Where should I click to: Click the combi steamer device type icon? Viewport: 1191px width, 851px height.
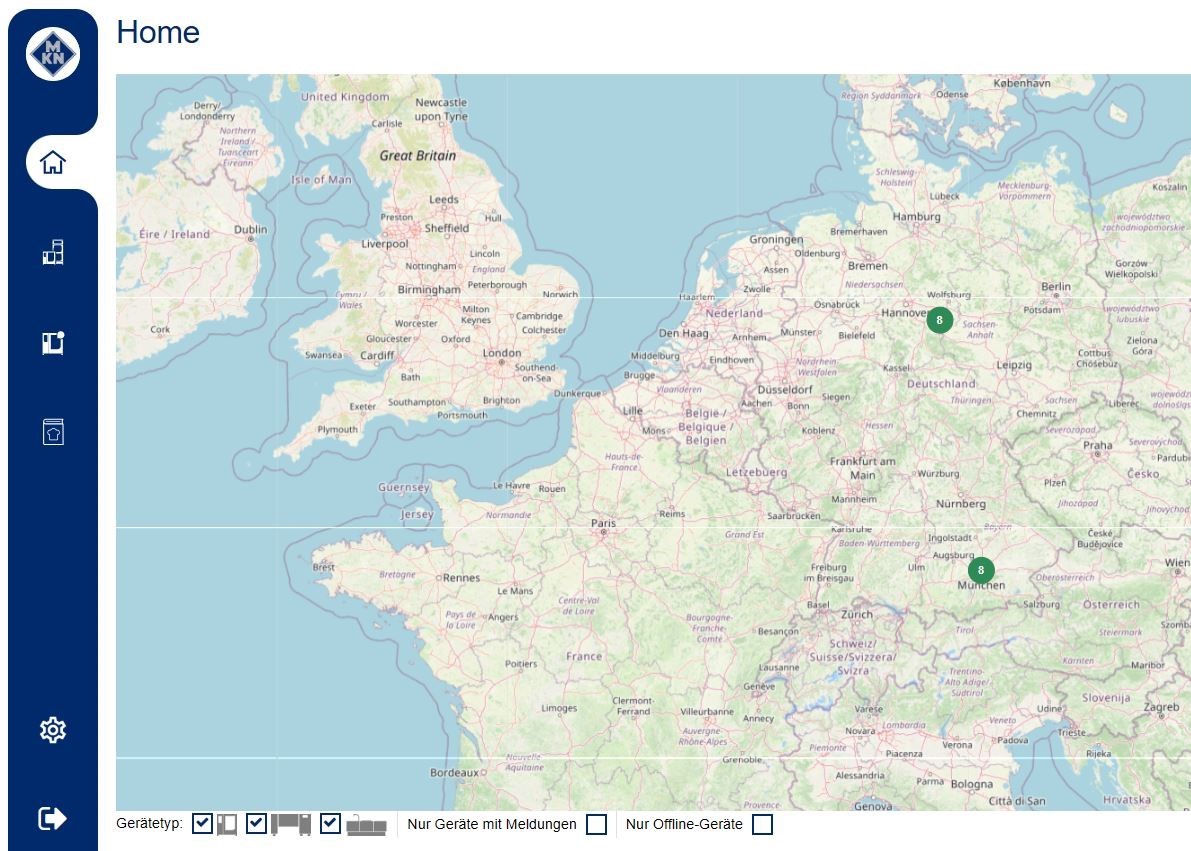(x=227, y=825)
